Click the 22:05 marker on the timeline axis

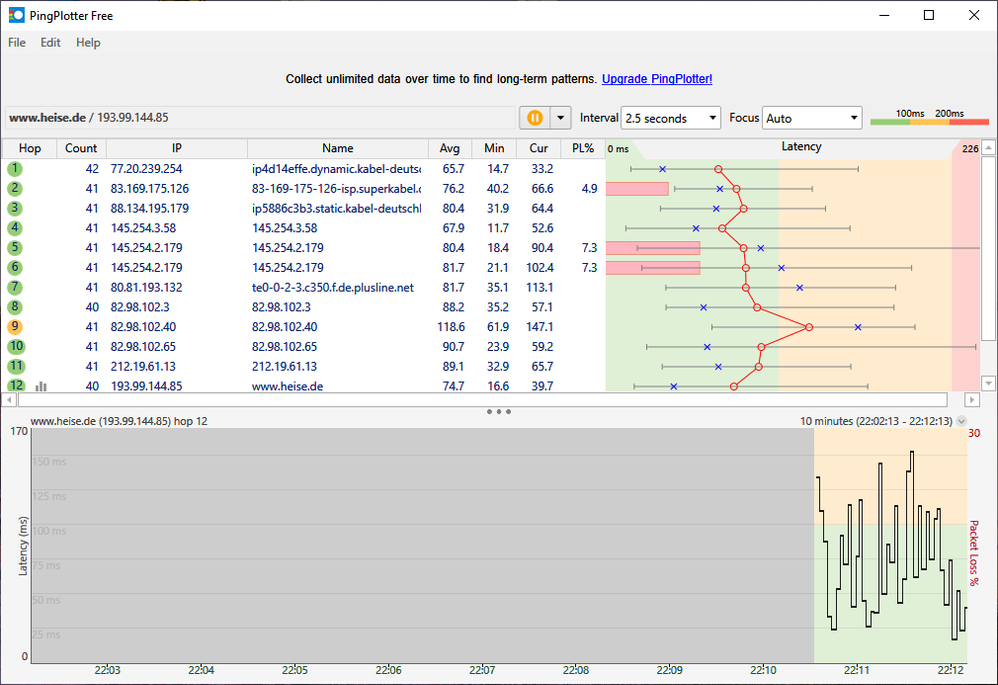coord(295,670)
